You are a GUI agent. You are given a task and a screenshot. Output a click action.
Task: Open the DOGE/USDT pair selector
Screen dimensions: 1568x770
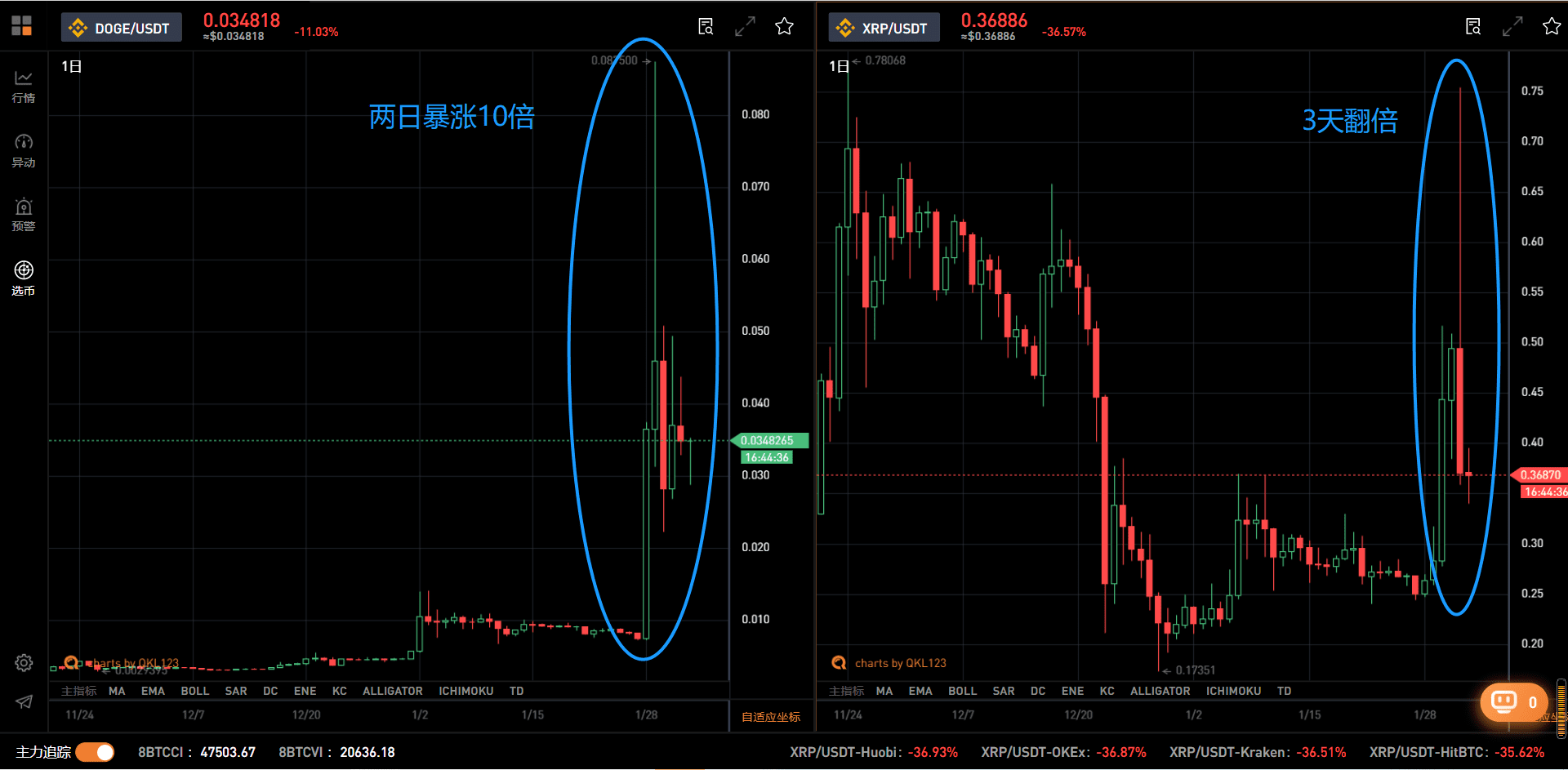[x=121, y=28]
